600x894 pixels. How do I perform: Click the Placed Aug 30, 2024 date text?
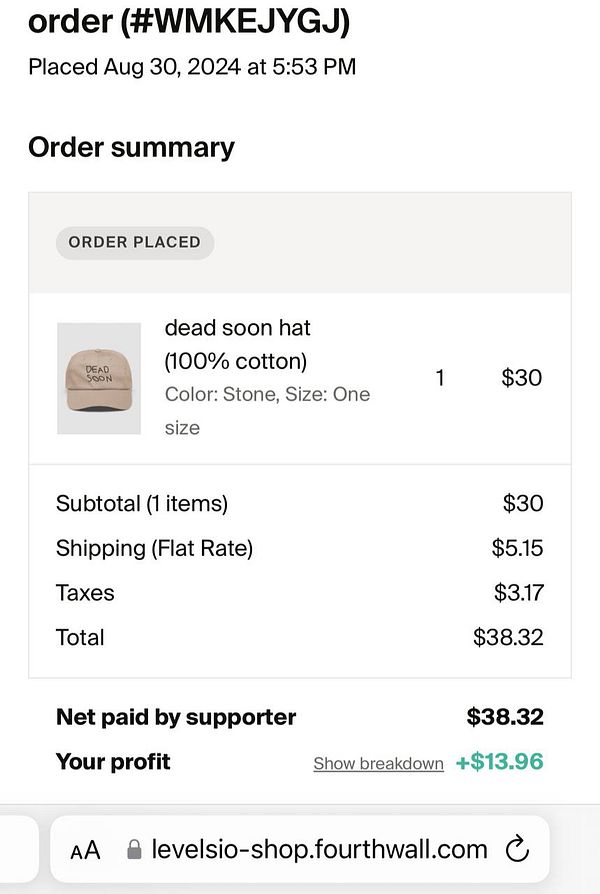coord(192,67)
